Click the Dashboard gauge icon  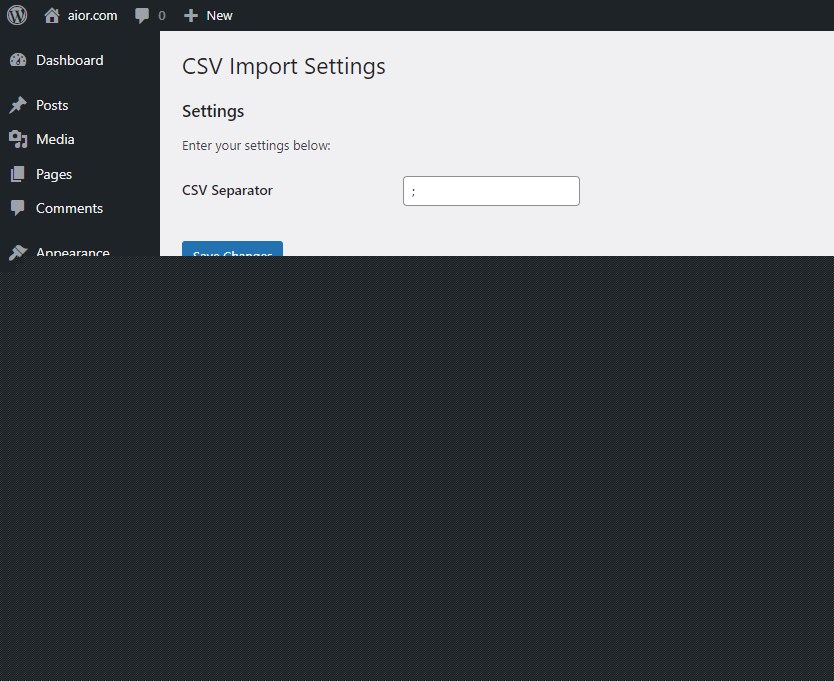(18, 60)
